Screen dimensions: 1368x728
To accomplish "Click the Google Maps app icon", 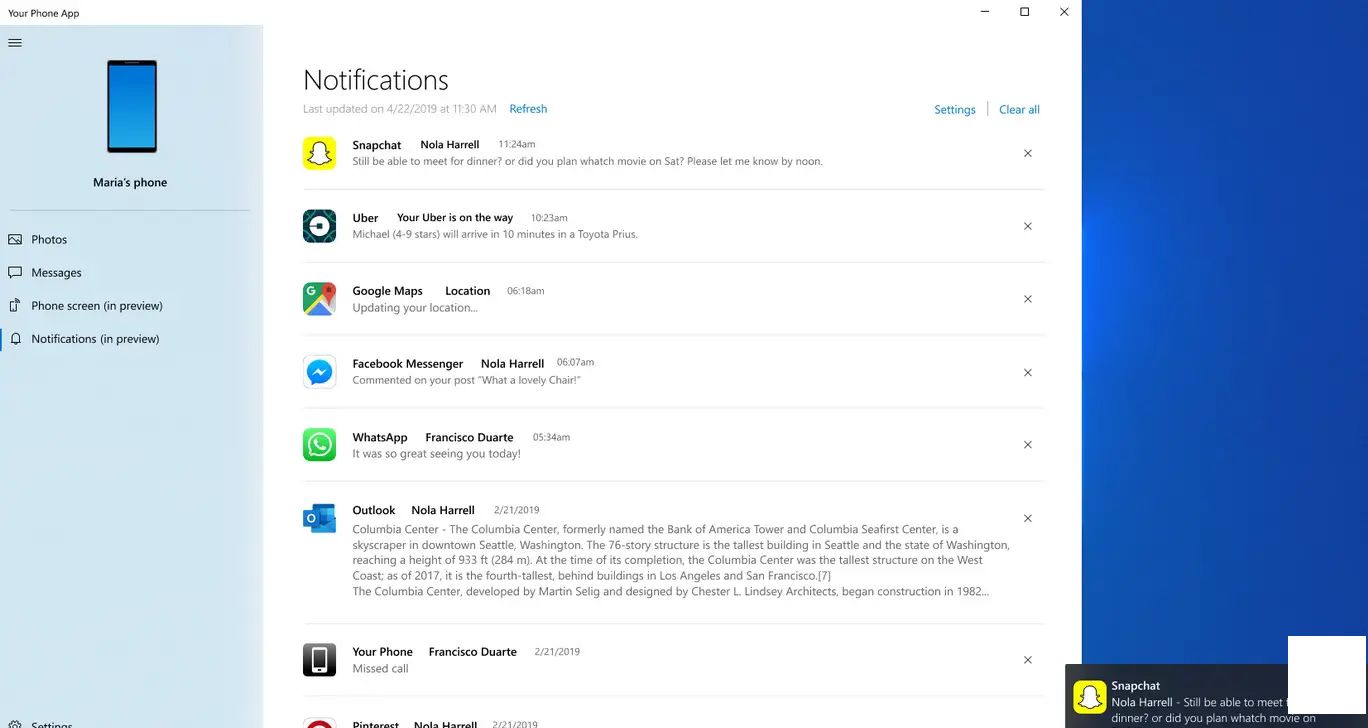I will (x=319, y=299).
